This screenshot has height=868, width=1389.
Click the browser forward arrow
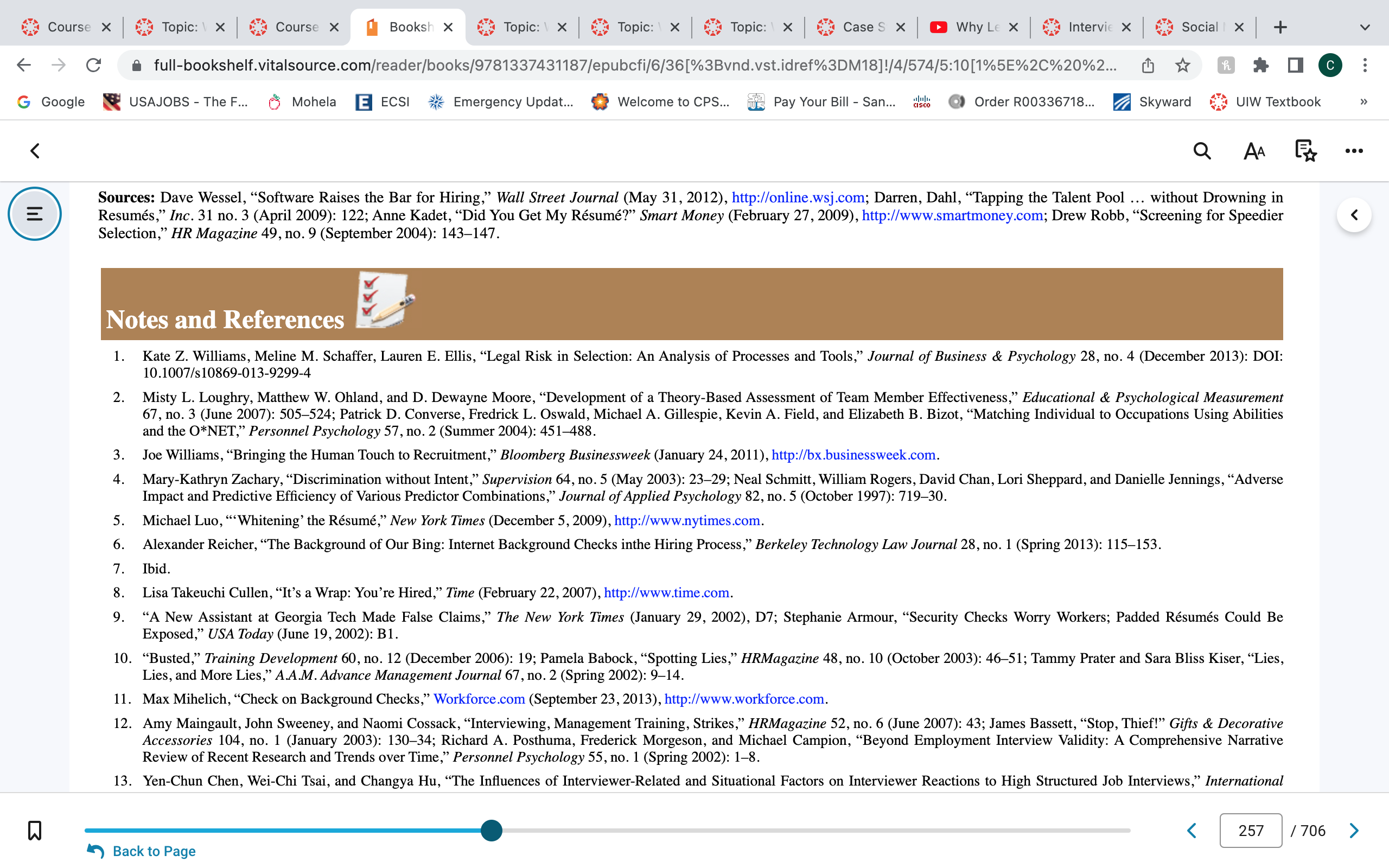pos(59,65)
